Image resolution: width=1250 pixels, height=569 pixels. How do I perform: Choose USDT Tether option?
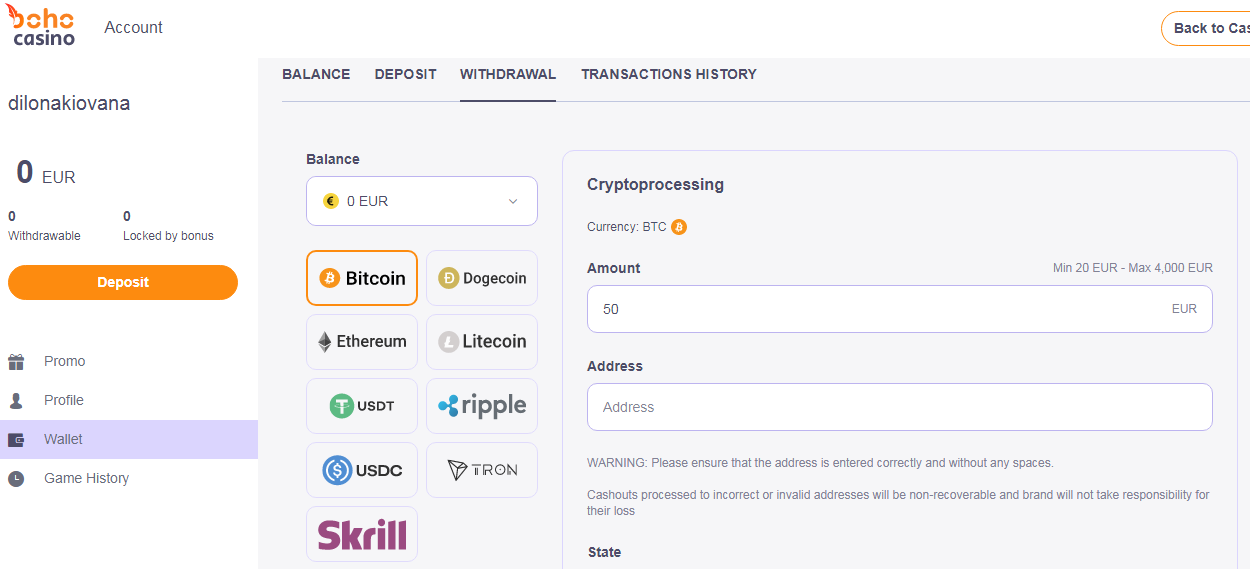pos(361,406)
